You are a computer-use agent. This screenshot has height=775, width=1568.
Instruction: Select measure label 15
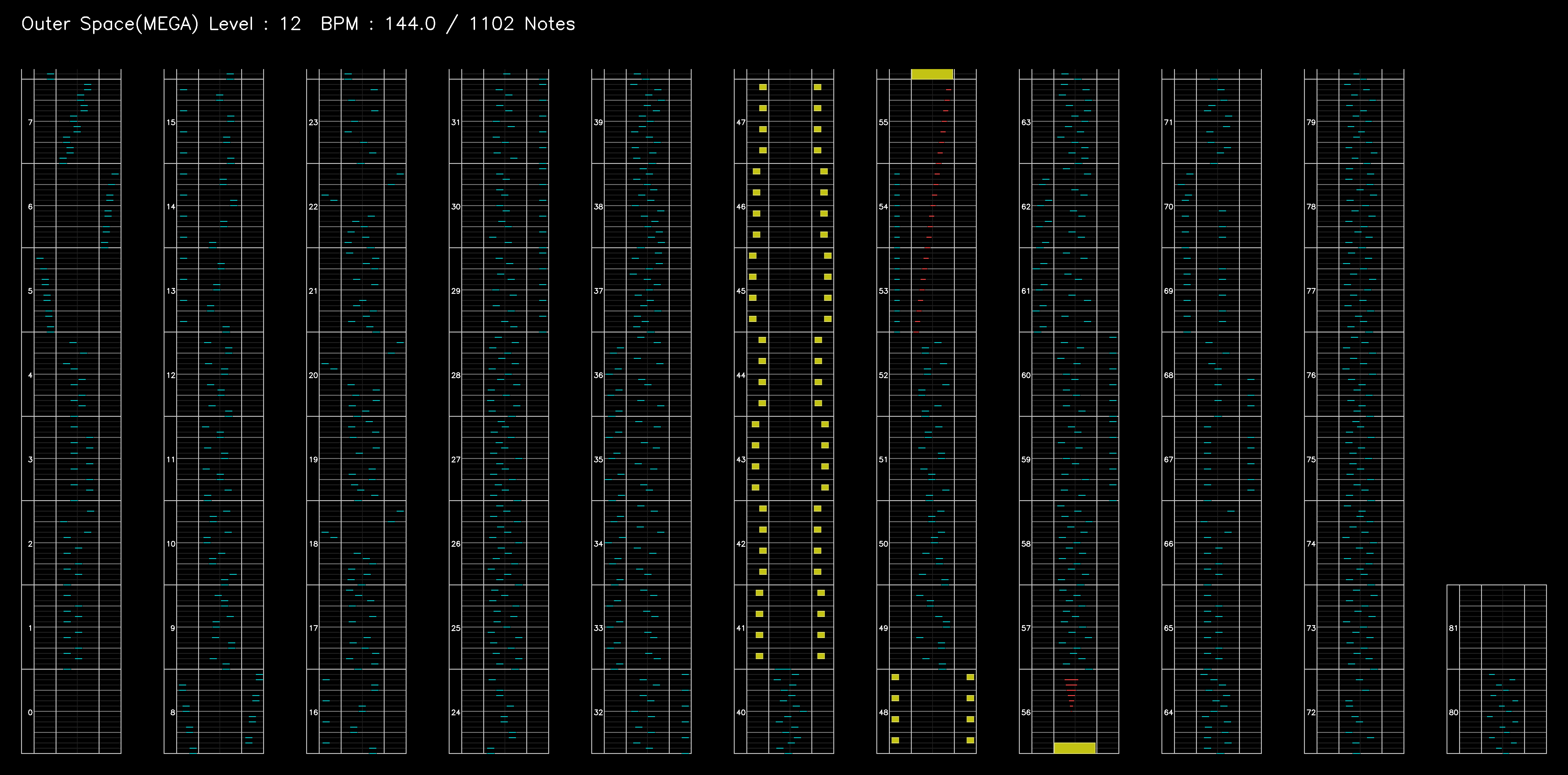pyautogui.click(x=171, y=122)
